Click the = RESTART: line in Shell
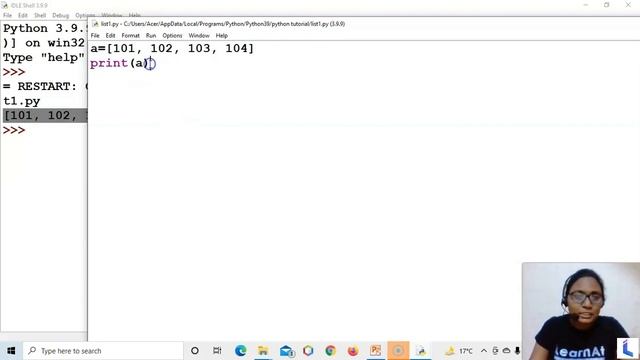This screenshot has height=360, width=640. [x=45, y=87]
